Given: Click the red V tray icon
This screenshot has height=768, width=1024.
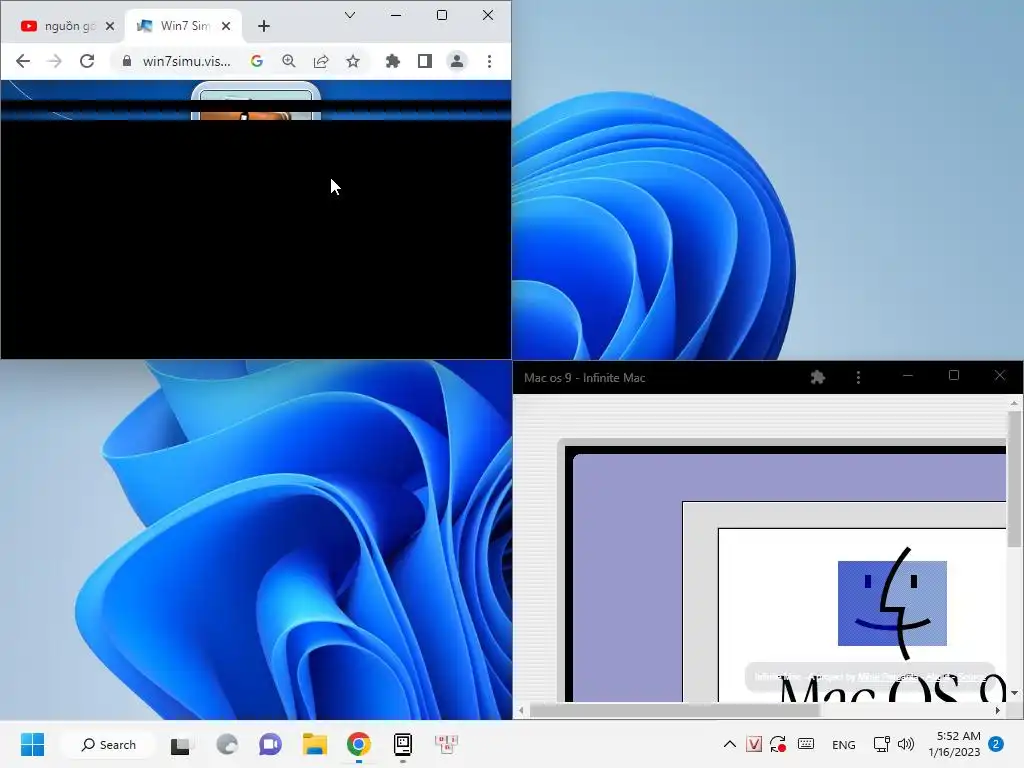Looking at the screenshot, I should (754, 744).
